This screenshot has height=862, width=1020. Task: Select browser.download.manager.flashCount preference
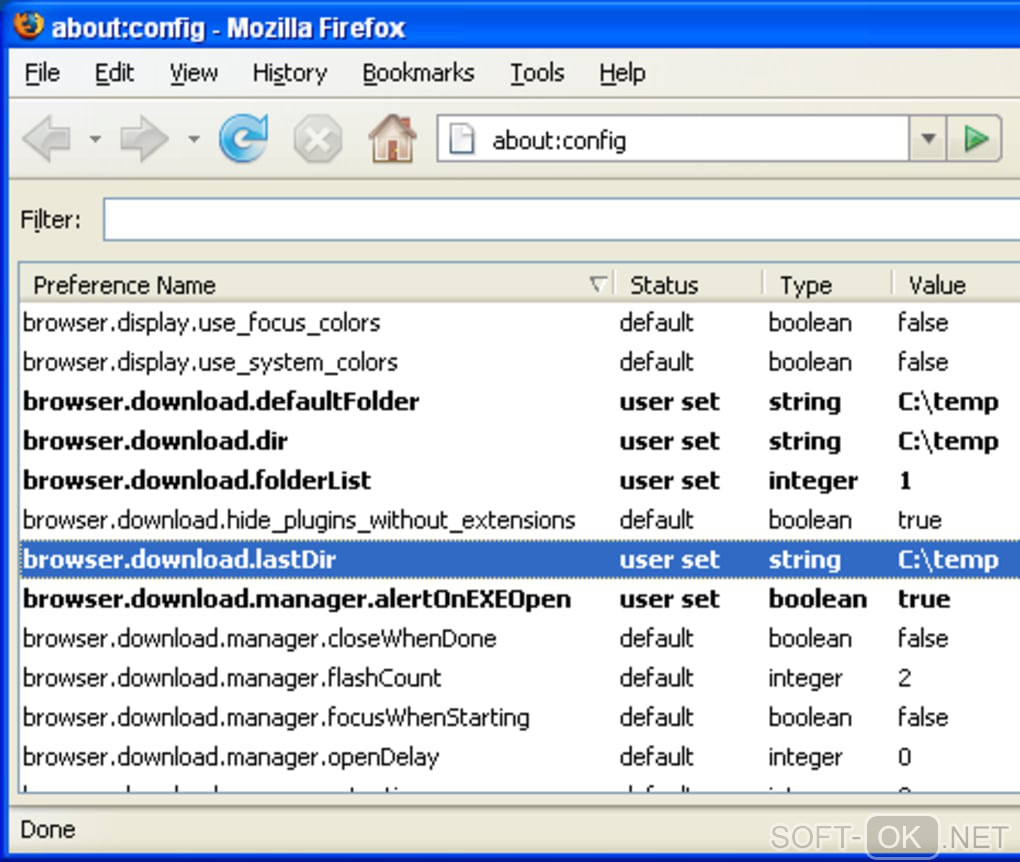[x=232, y=678]
